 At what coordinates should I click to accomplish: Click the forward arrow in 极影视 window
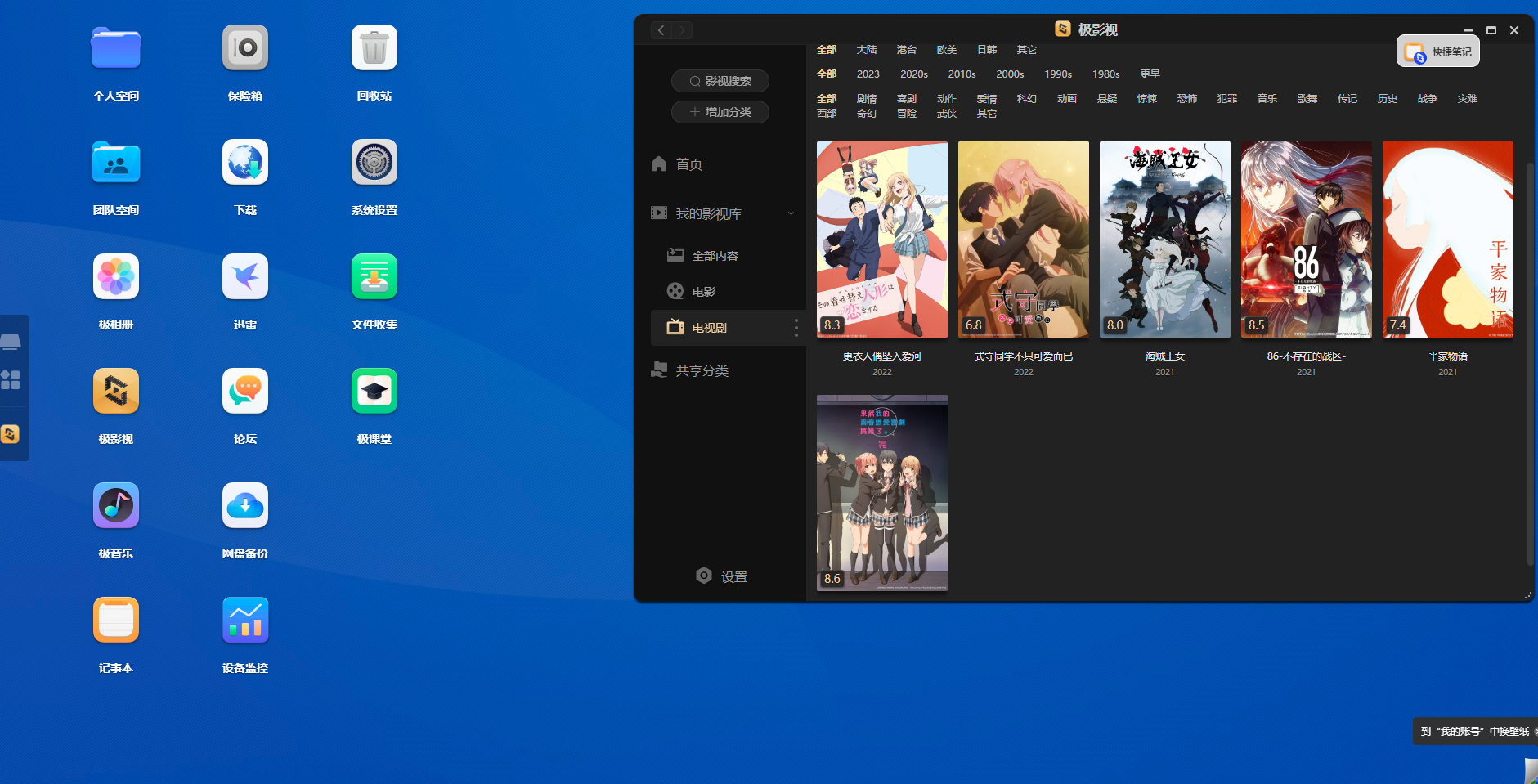click(682, 30)
